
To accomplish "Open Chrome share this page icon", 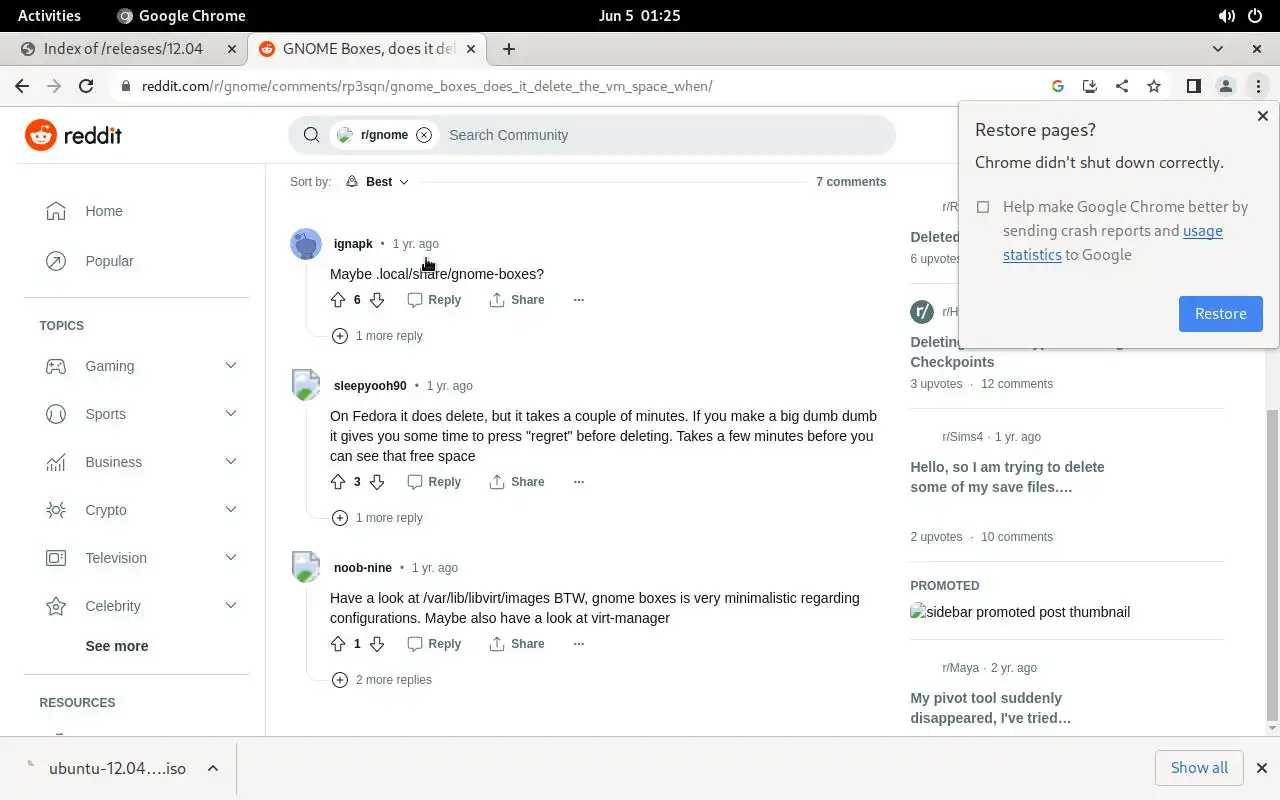I will (x=1122, y=86).
